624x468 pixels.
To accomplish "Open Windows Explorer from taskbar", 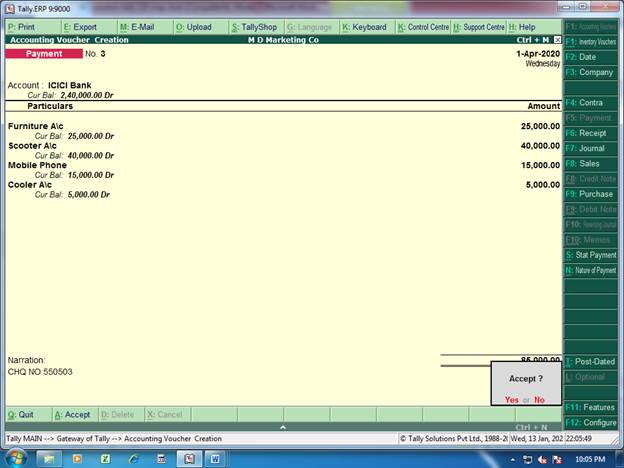I will pos(49,459).
